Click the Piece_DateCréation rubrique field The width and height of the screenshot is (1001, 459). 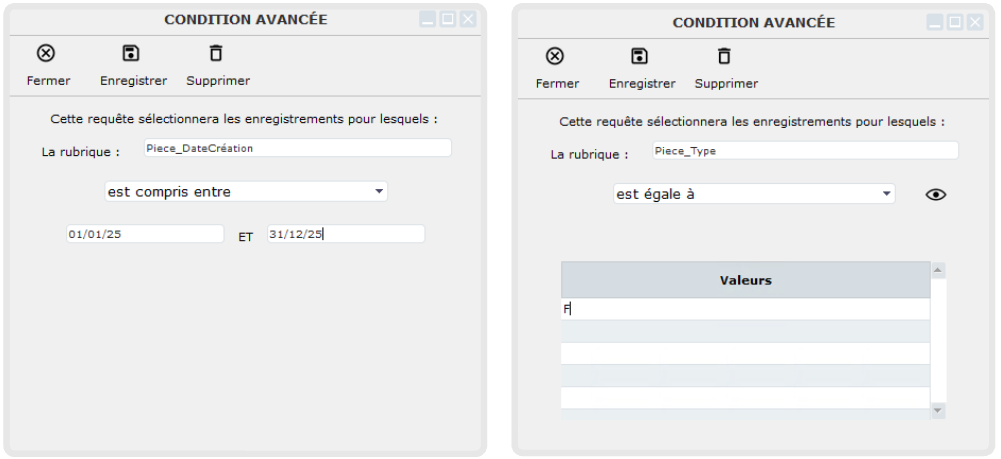click(x=296, y=148)
